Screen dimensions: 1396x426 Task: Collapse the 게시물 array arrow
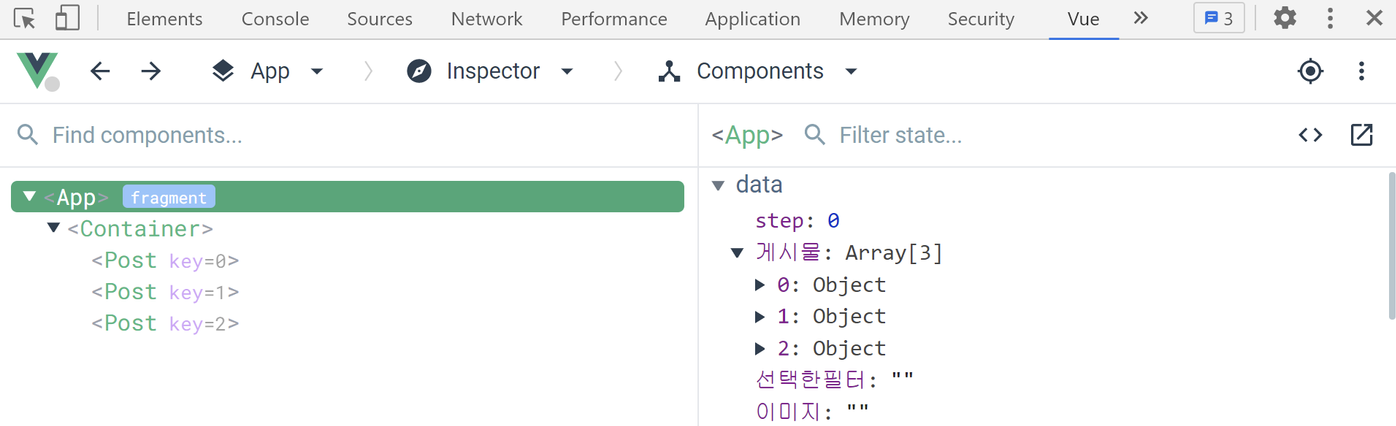coord(738,253)
